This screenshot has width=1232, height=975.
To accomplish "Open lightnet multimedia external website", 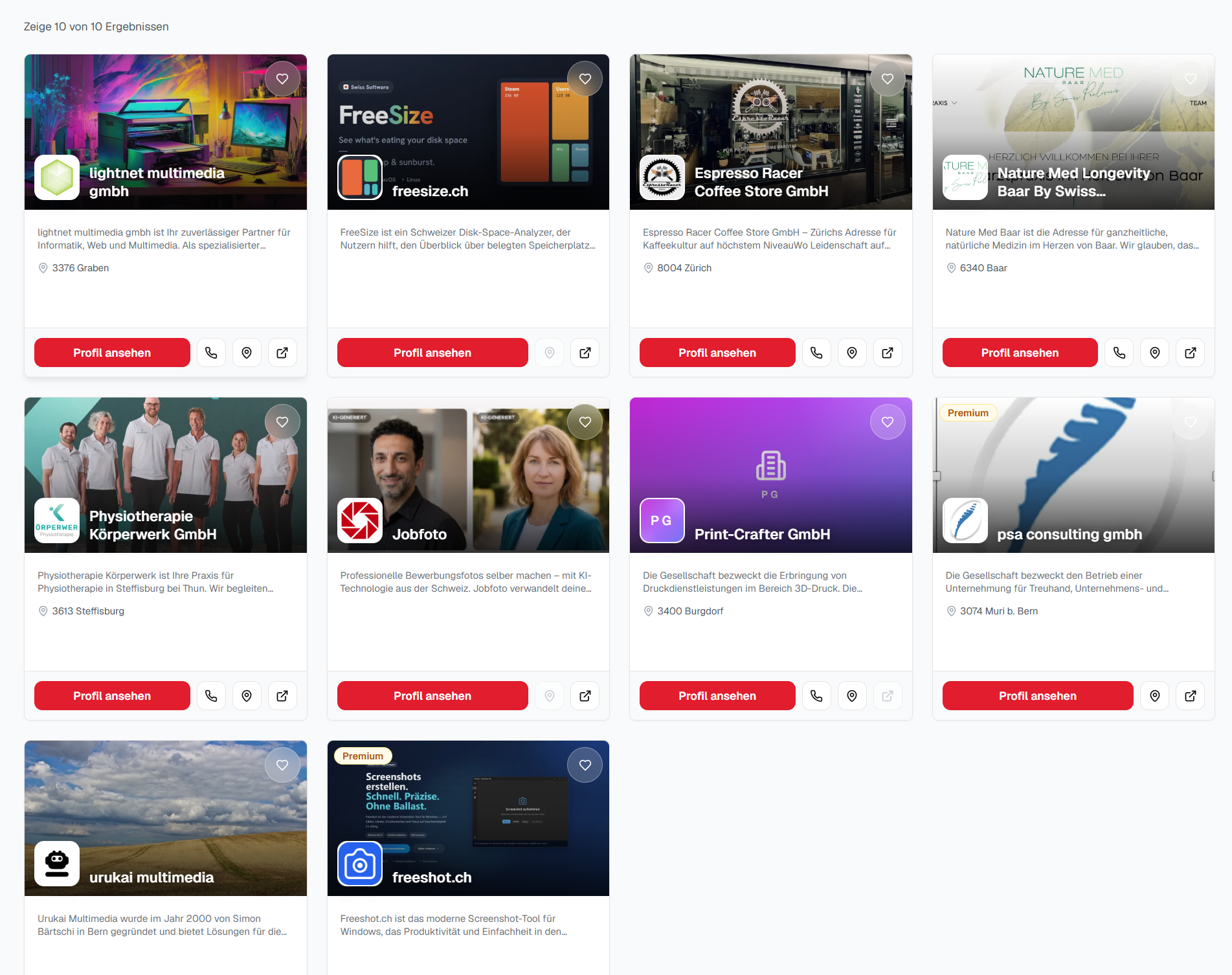I will [282, 353].
